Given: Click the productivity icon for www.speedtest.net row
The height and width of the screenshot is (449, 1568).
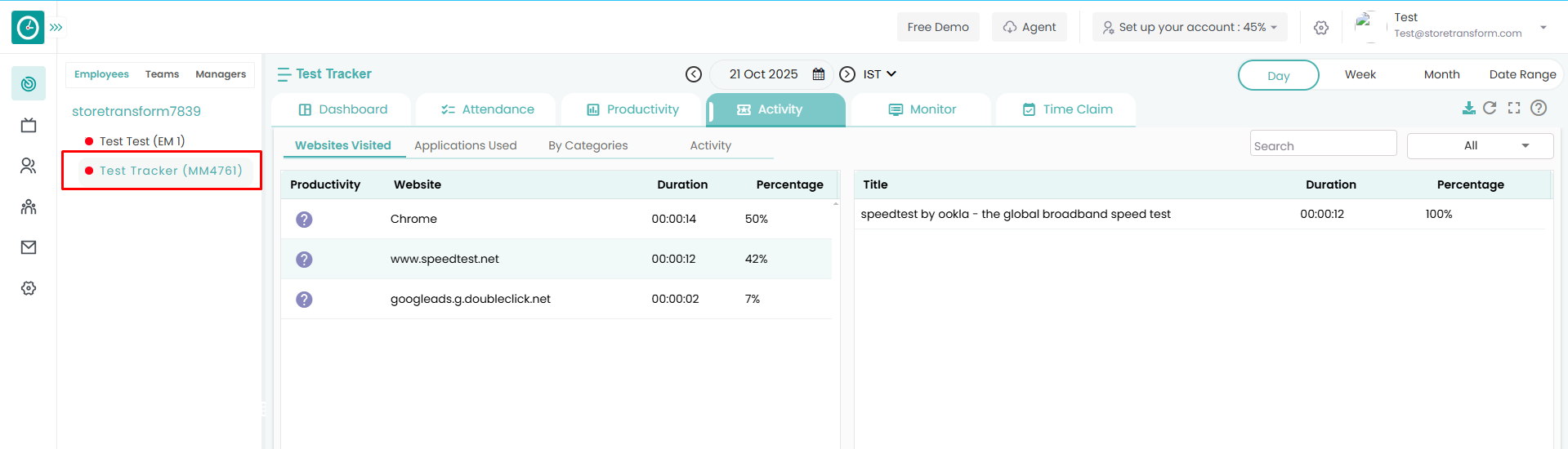Looking at the screenshot, I should tap(304, 260).
